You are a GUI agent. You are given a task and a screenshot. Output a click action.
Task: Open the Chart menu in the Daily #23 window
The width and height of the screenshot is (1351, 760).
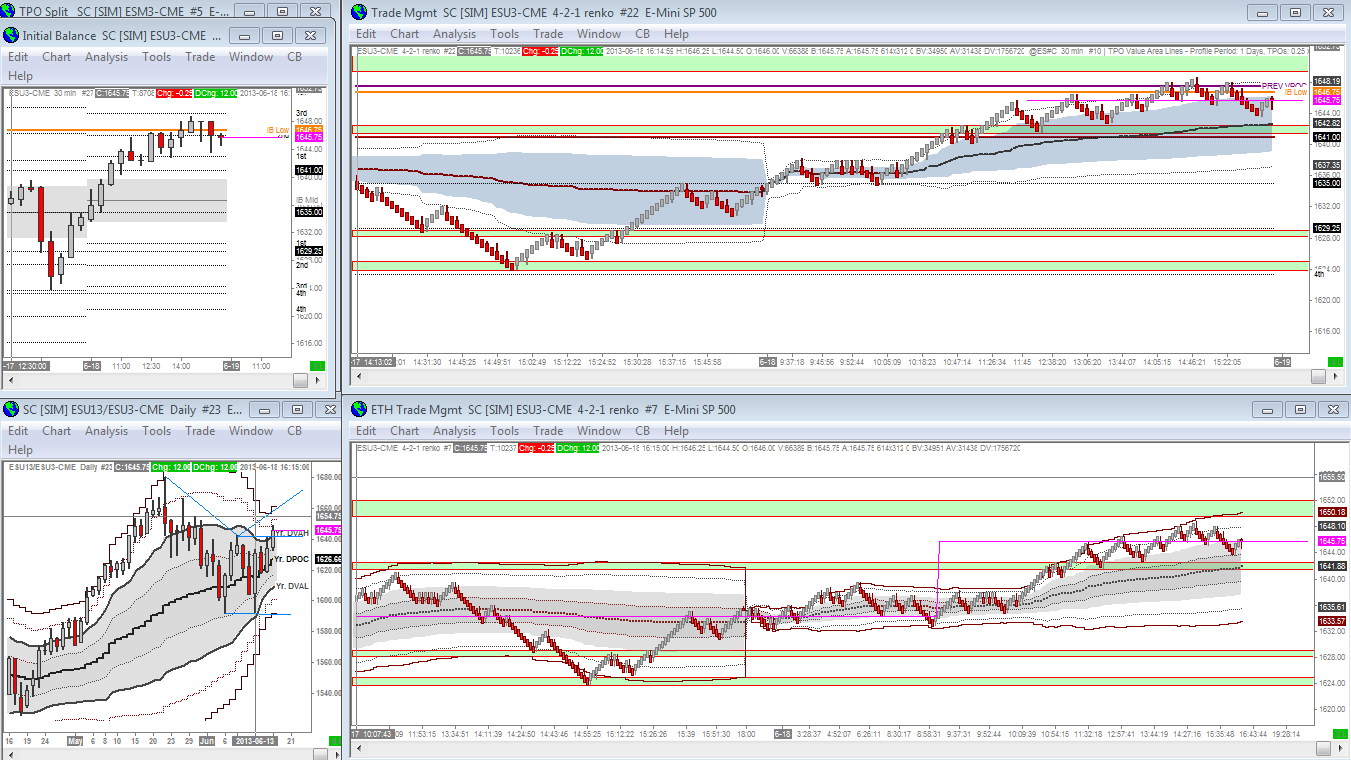pos(56,431)
